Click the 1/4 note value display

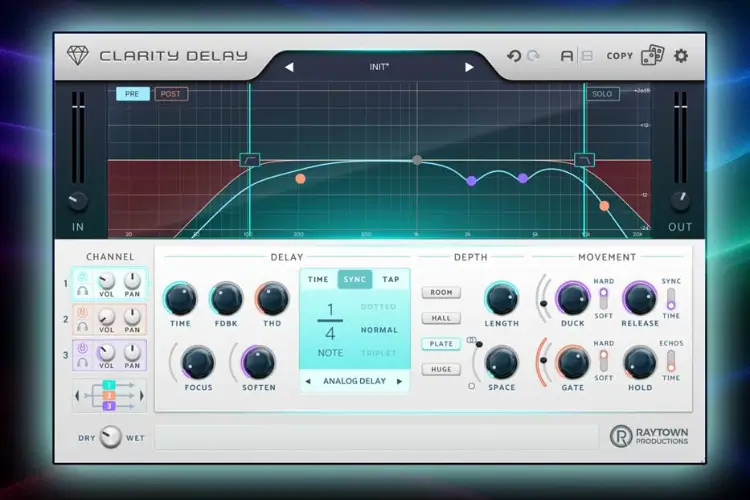(330, 321)
